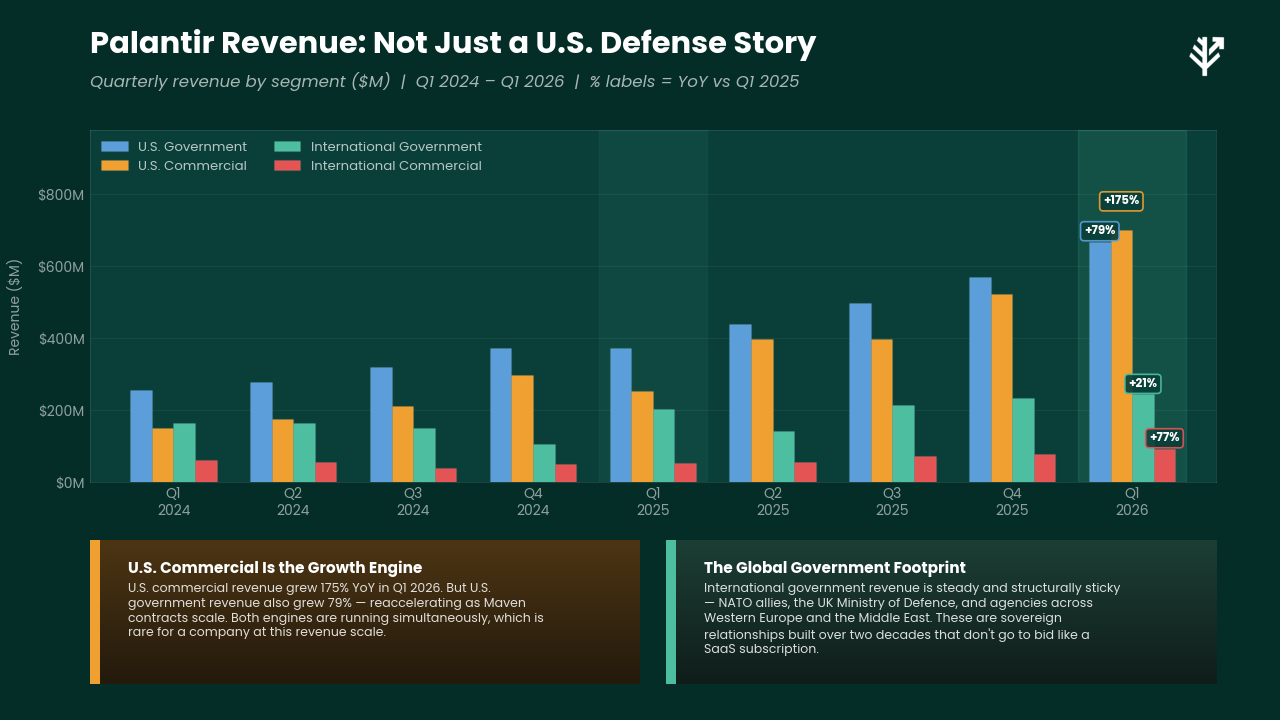
Task: Click the blue U.S. Government bar for Q4 2024
Action: coord(501,415)
